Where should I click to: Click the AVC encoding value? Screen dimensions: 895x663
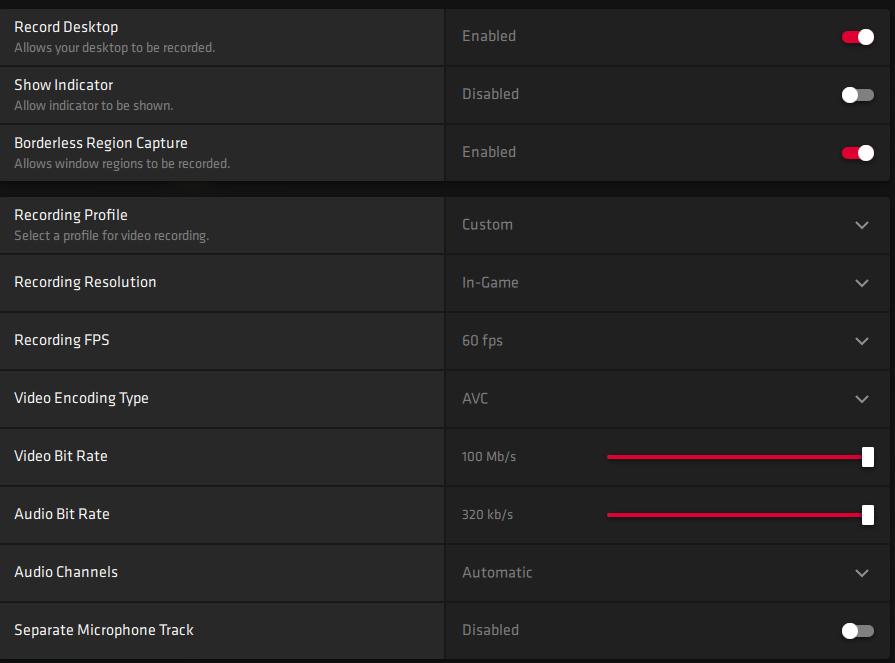click(x=475, y=398)
